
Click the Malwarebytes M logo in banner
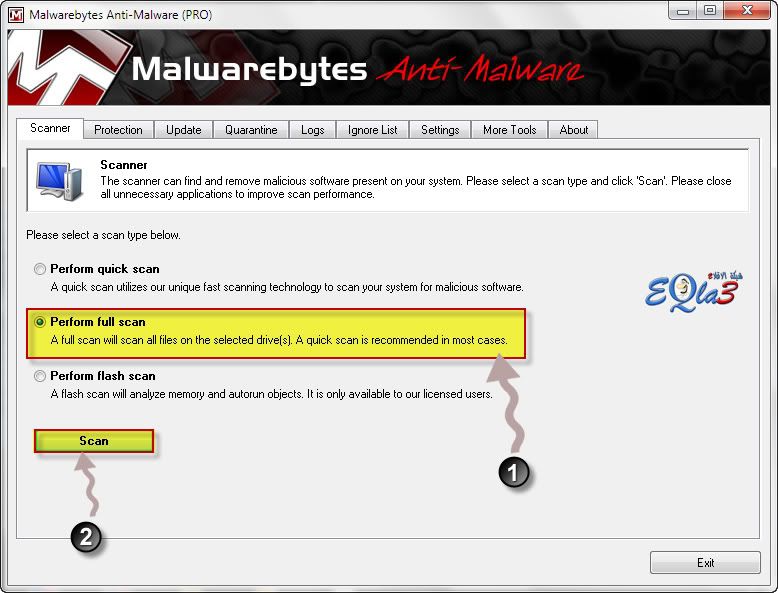pyautogui.click(x=67, y=67)
